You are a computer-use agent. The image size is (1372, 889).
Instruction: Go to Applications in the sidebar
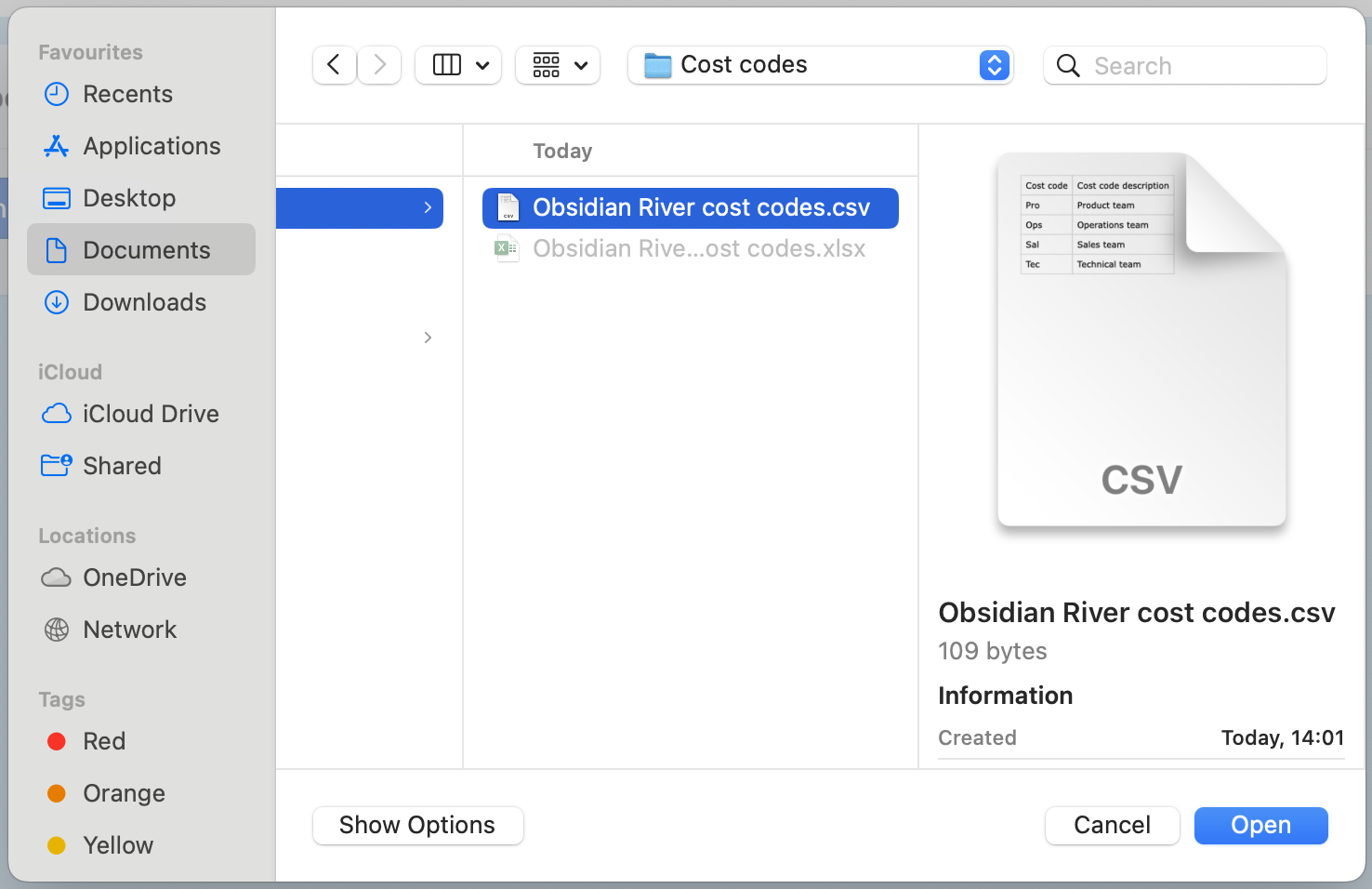tap(152, 146)
